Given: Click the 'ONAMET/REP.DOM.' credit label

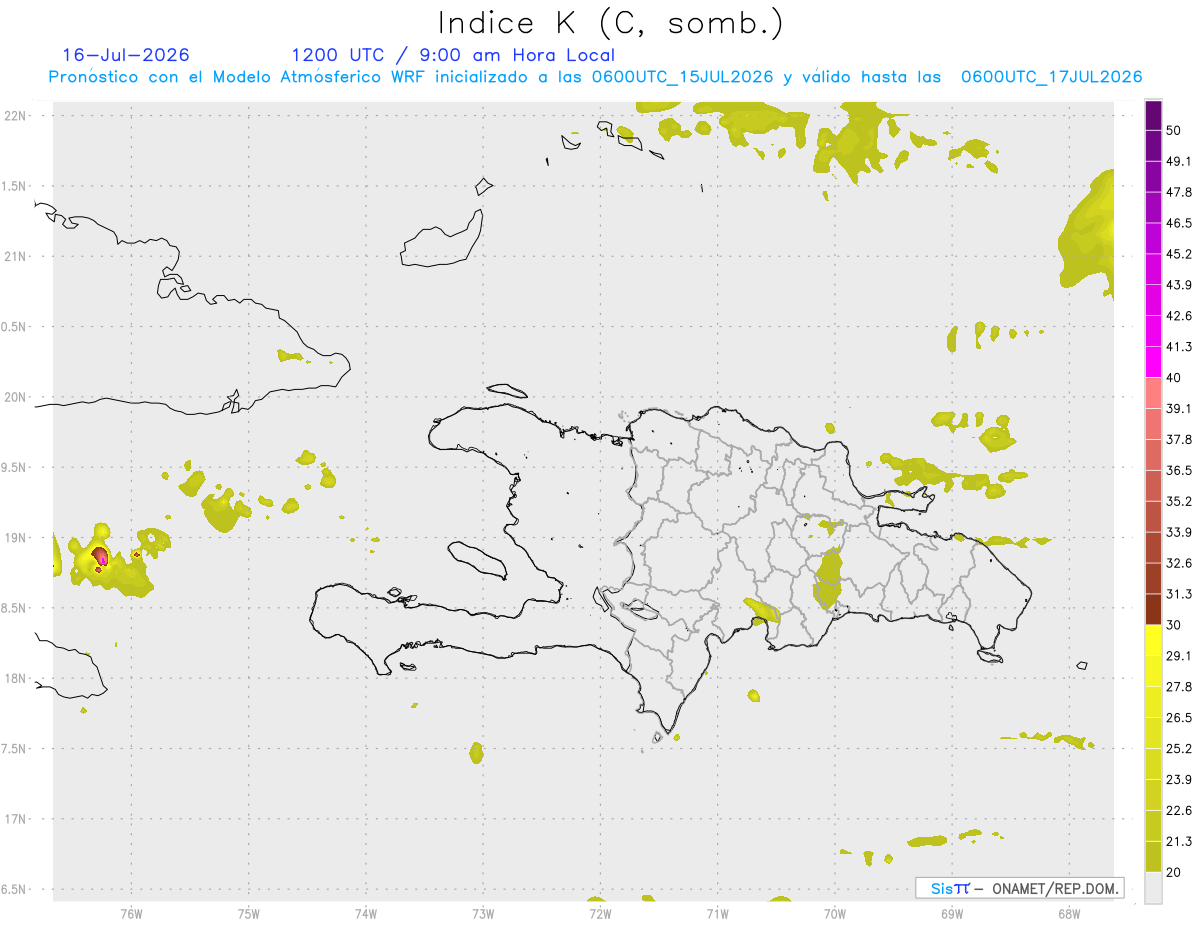Looking at the screenshot, I should pyautogui.click(x=1057, y=888).
